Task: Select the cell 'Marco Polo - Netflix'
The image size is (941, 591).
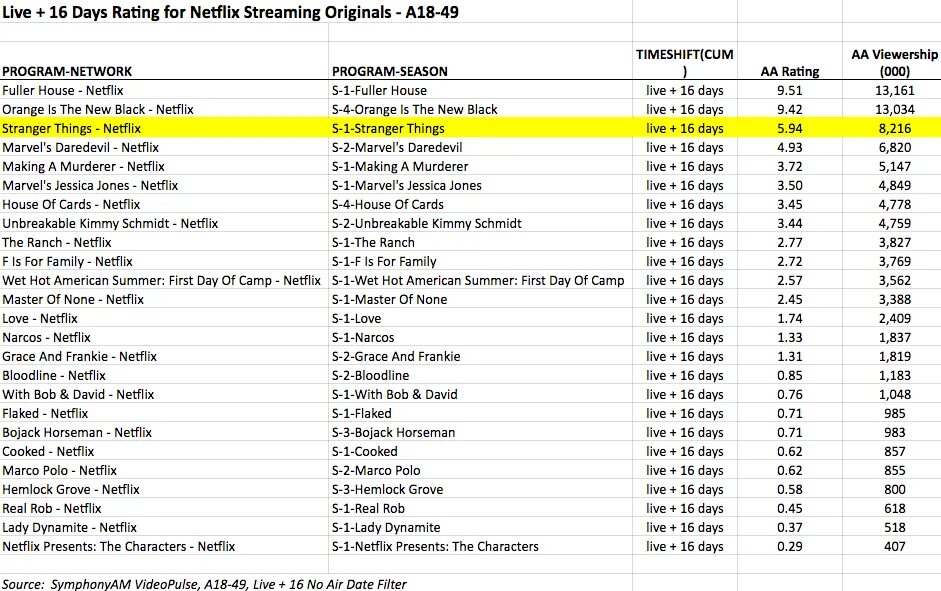Action: (x=59, y=470)
